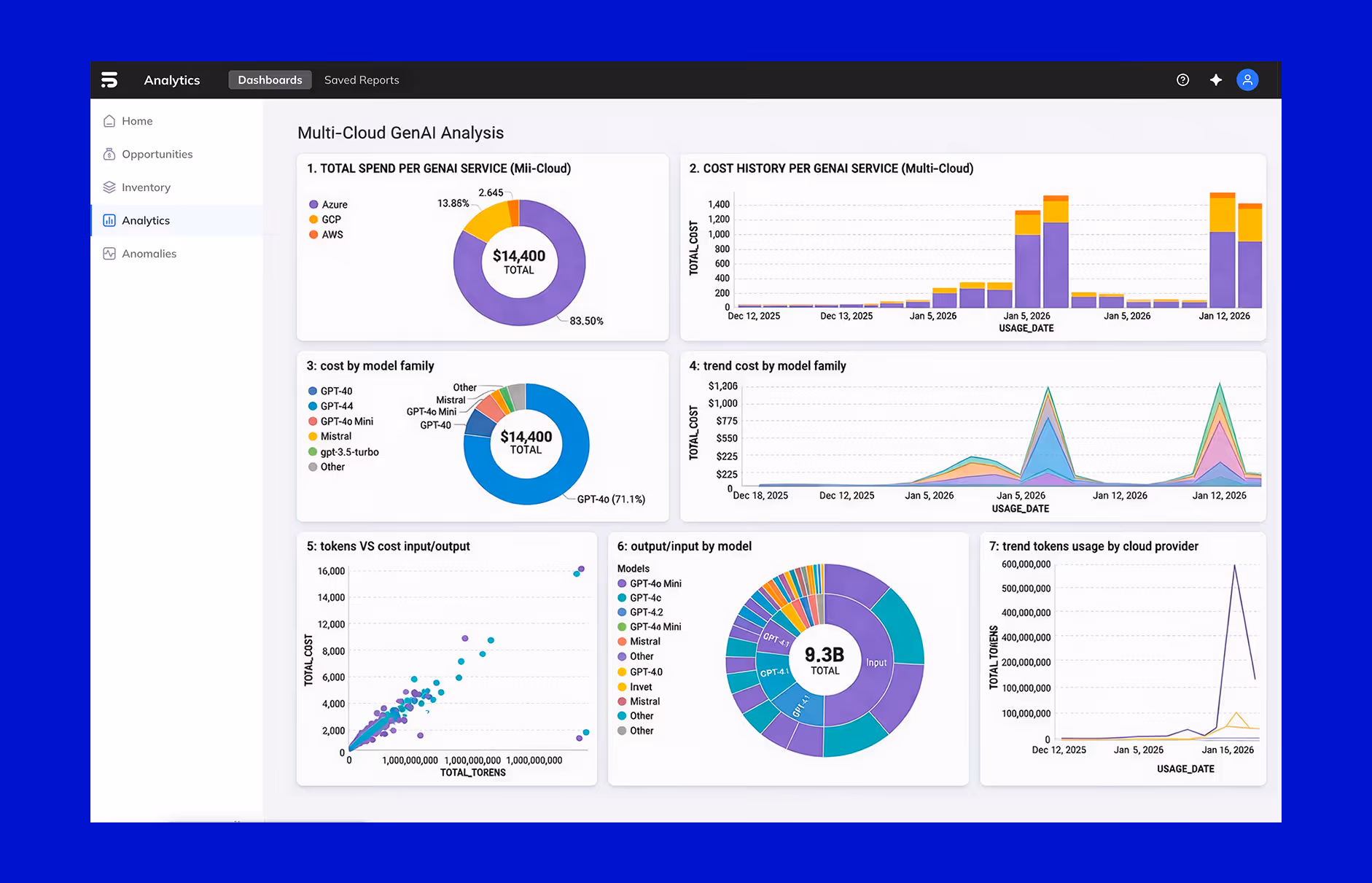
Task: Select the Opportunities sidebar icon
Action: [109, 154]
